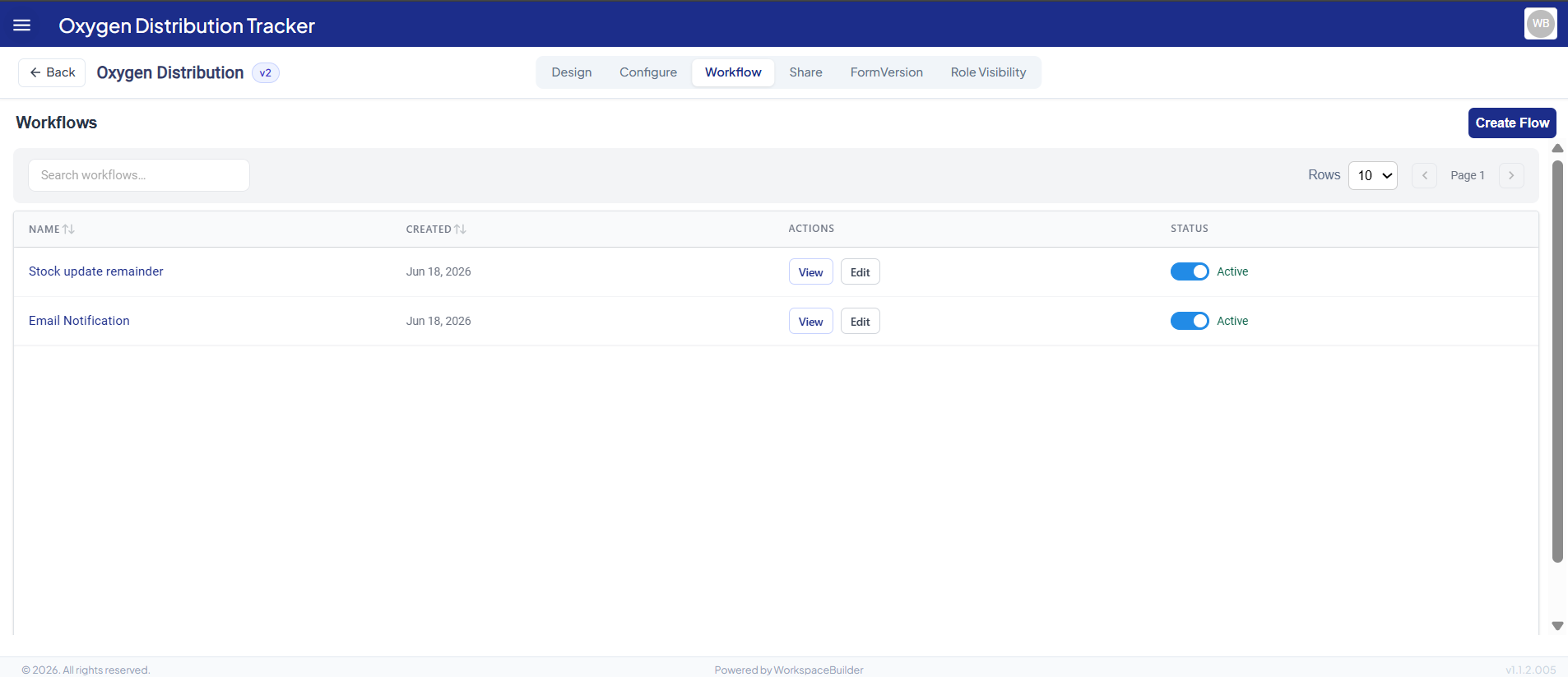Screen dimensions: 1568x677
Task: Click Email Notification Jun 18, 2026 date
Action: pos(438,321)
